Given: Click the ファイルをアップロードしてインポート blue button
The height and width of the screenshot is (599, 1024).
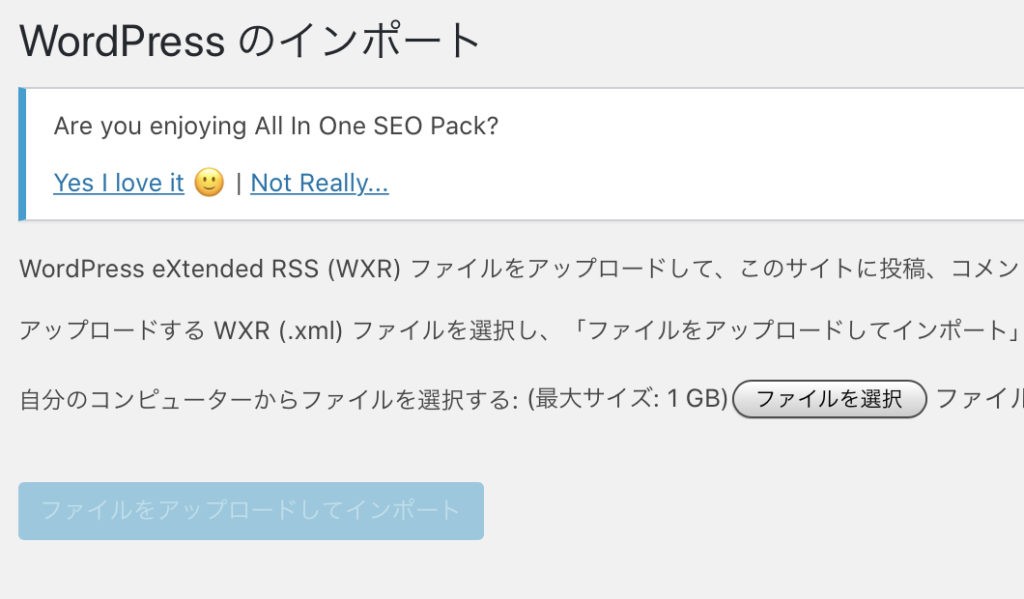Looking at the screenshot, I should point(251,511).
